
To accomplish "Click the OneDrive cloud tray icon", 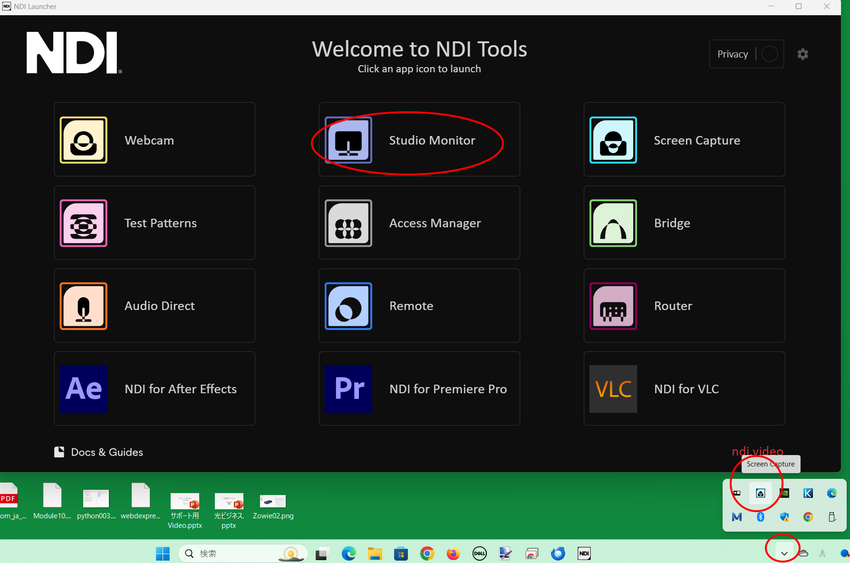I will [x=803, y=553].
